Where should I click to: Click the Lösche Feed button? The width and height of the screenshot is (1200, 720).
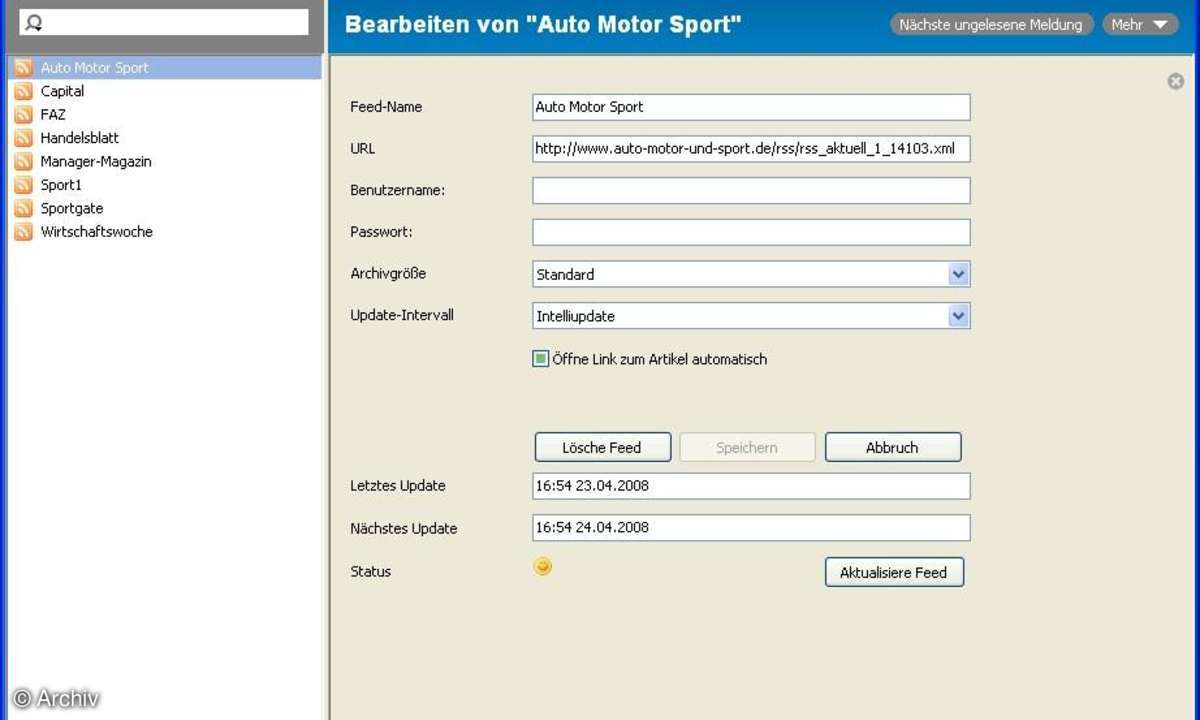tap(602, 447)
